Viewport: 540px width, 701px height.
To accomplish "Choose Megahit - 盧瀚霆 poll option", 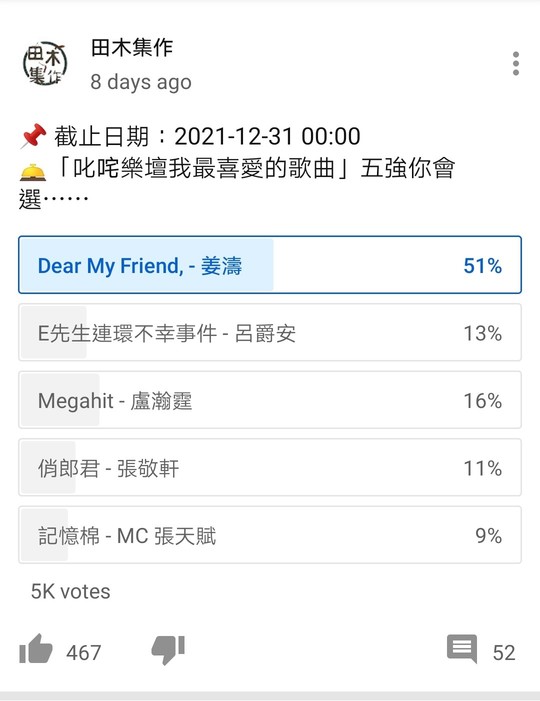I will (x=270, y=400).
